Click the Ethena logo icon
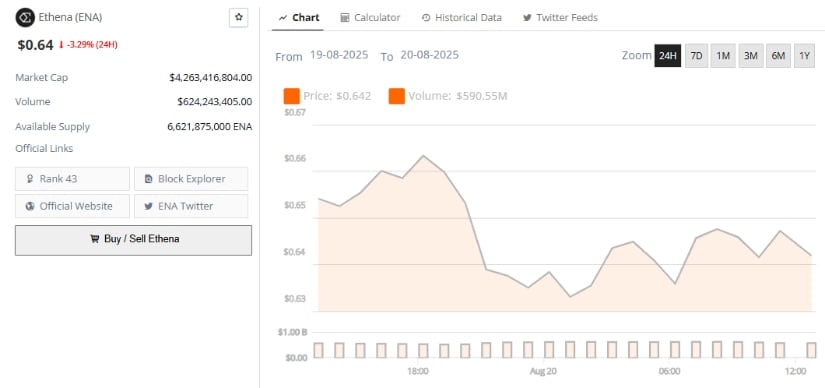 (x=25, y=17)
